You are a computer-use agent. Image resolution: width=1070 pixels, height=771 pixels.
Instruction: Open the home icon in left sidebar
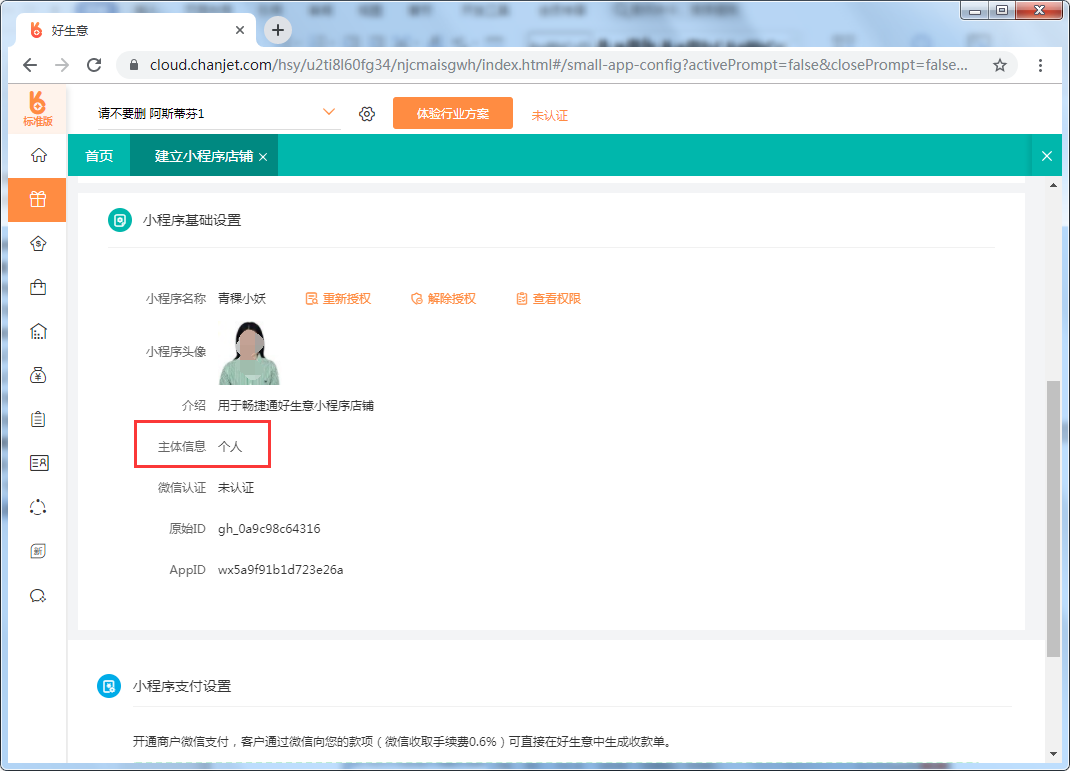(38, 156)
